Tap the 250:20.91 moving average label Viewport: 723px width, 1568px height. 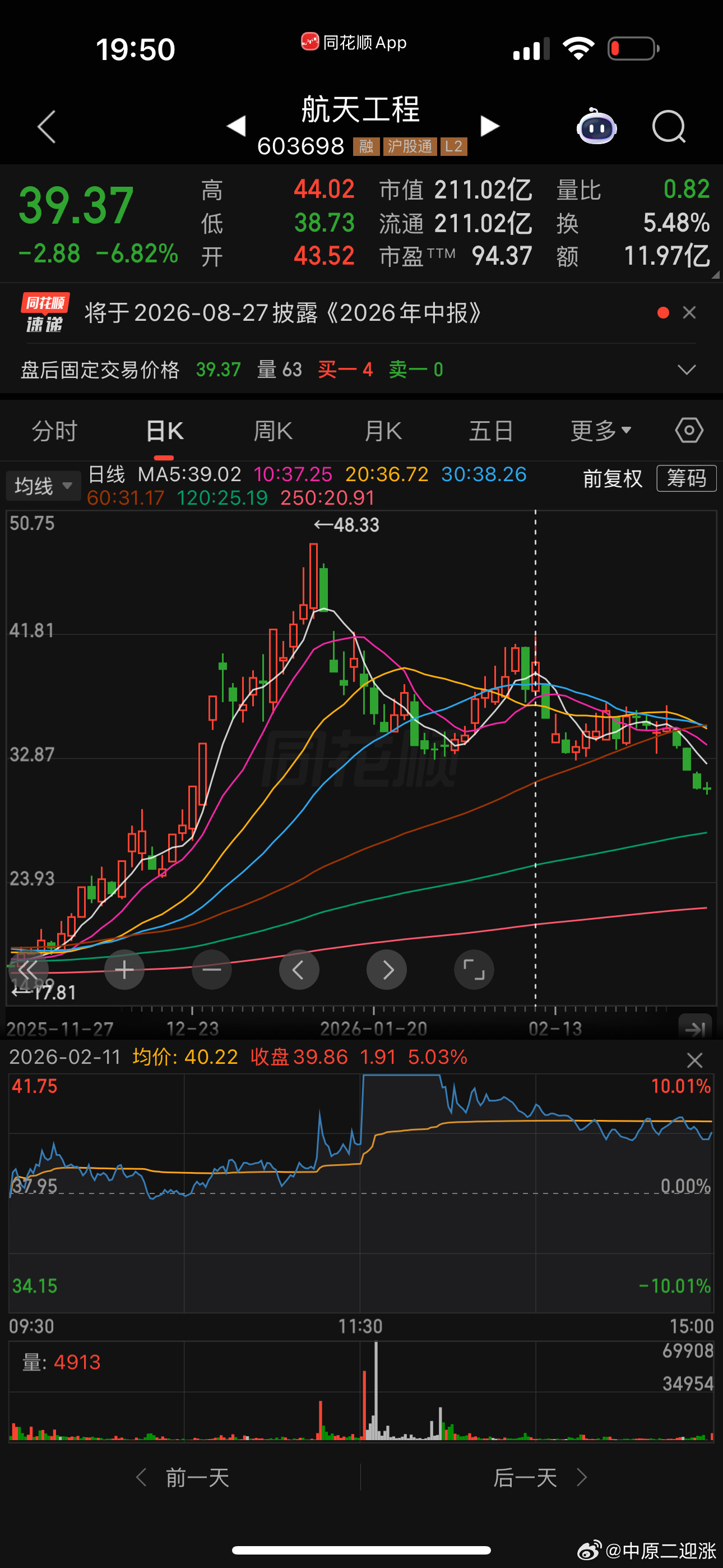(327, 498)
